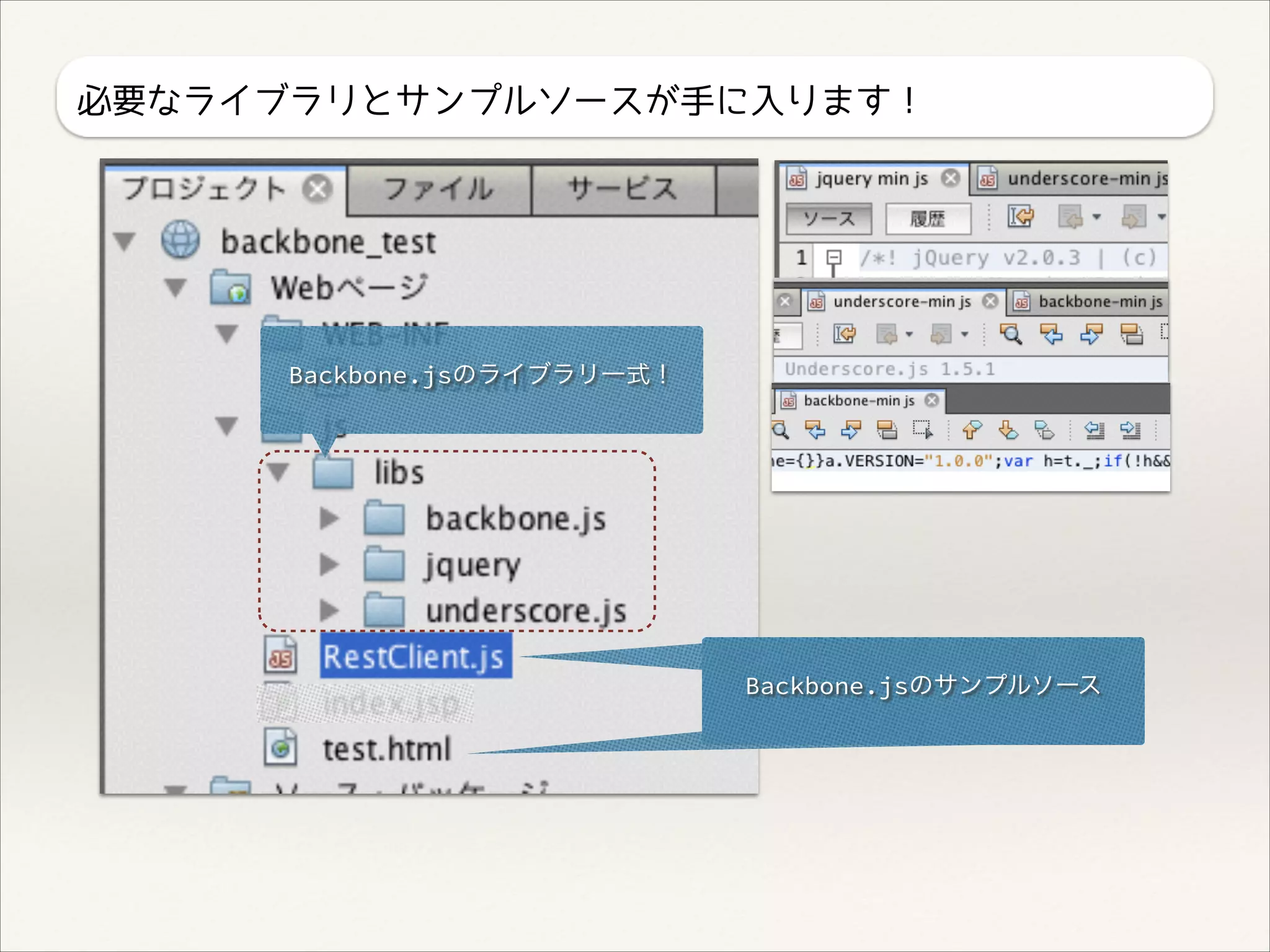Open Forward history dropdown in underscore-min js editor
Screen dimensions: 1270x952
965,334
